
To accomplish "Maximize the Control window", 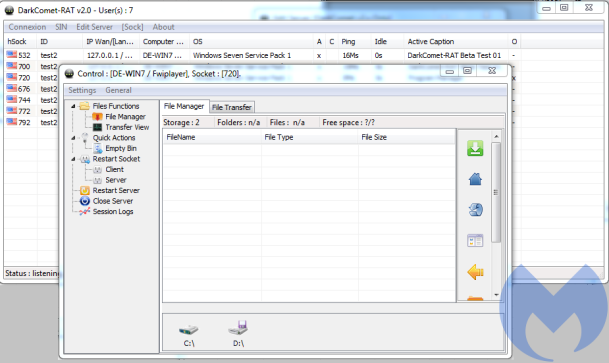I will tap(467, 71).
